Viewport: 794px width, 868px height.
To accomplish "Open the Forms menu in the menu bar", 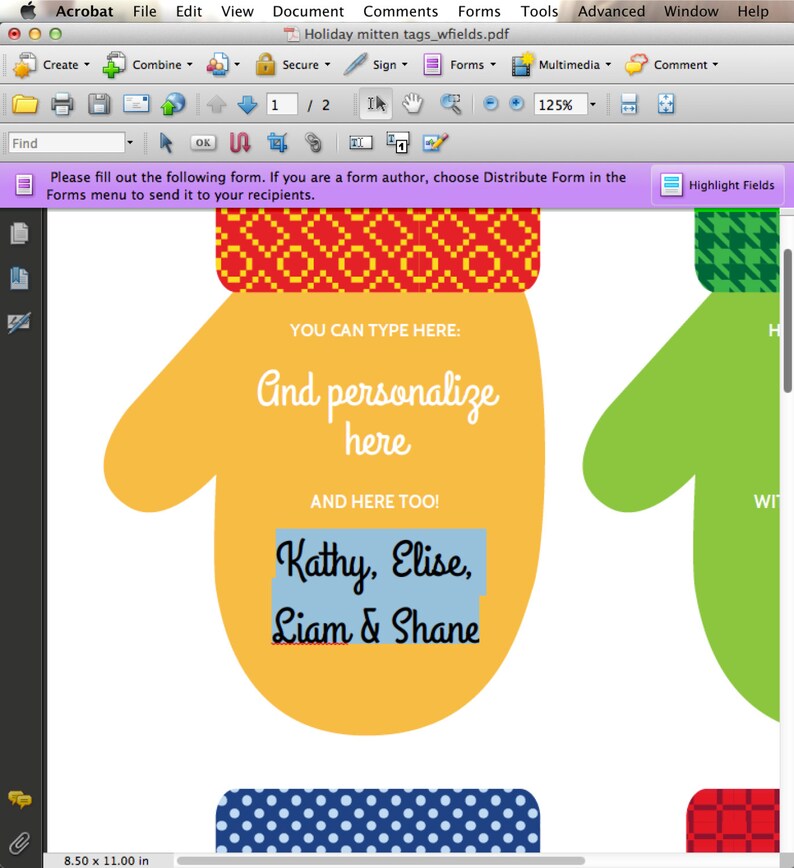I will [479, 11].
